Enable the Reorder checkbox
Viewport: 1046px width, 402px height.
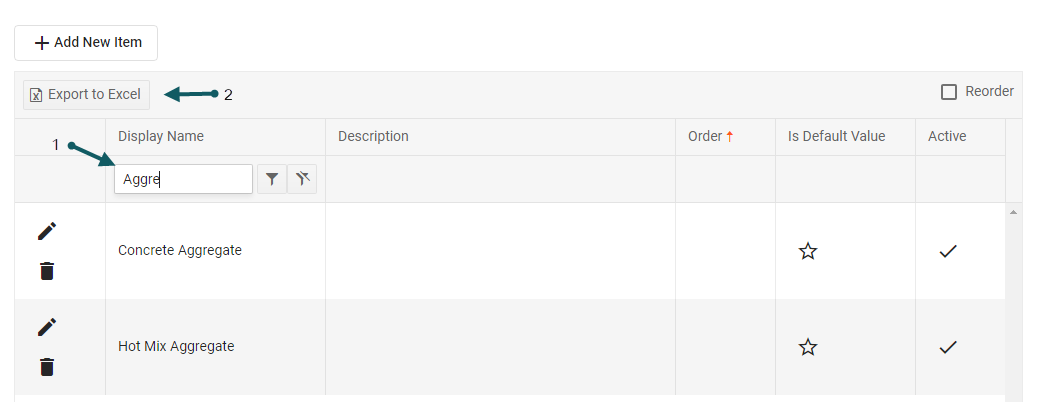click(949, 92)
